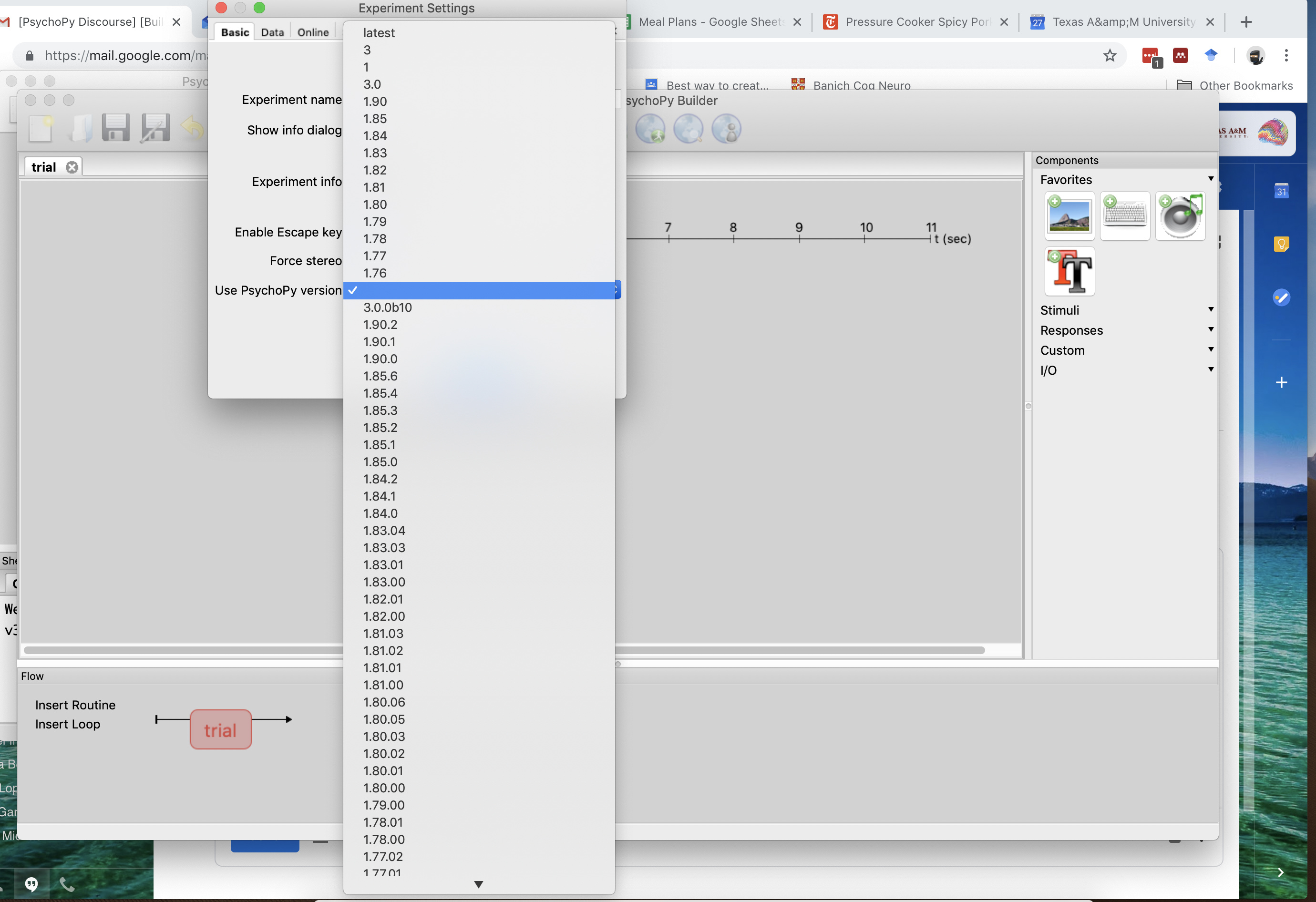The image size is (1316, 902).
Task: Select version 1.85.4 from list
Action: pyautogui.click(x=479, y=393)
